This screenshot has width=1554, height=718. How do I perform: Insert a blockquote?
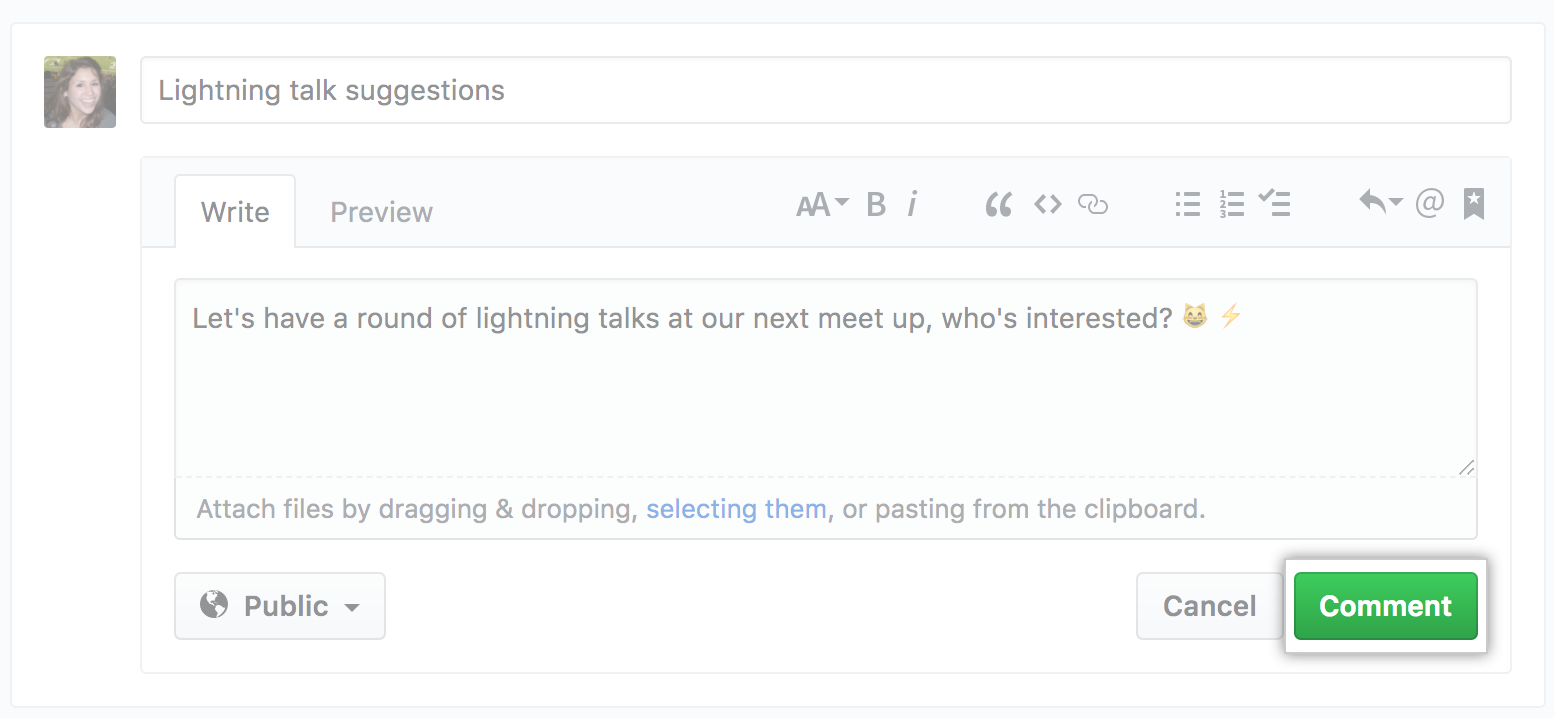point(998,204)
